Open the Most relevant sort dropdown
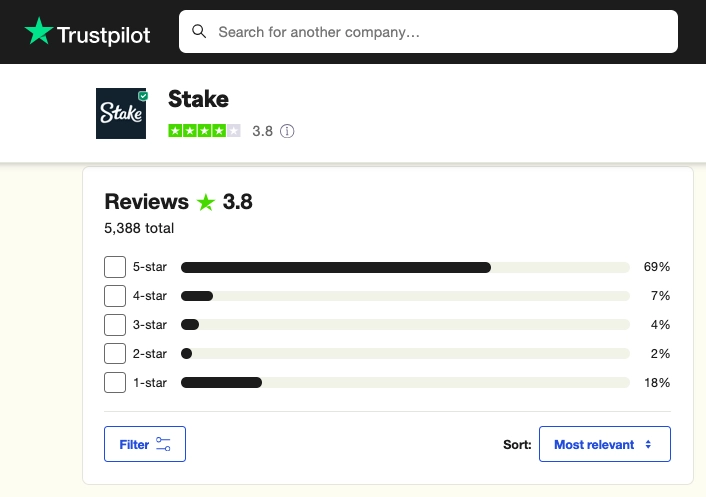Image resolution: width=706 pixels, height=497 pixels. pyautogui.click(x=605, y=444)
